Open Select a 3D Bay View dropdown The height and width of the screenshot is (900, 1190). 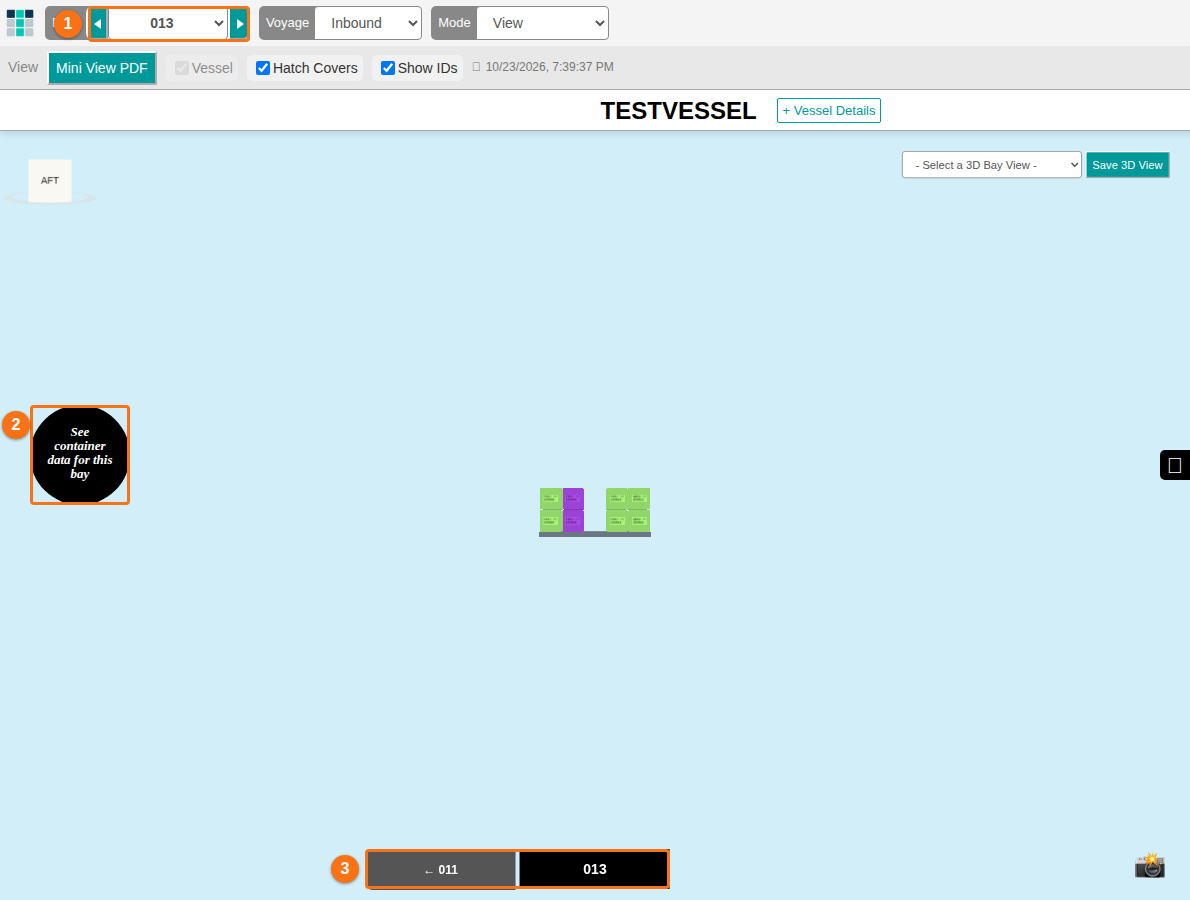991,165
